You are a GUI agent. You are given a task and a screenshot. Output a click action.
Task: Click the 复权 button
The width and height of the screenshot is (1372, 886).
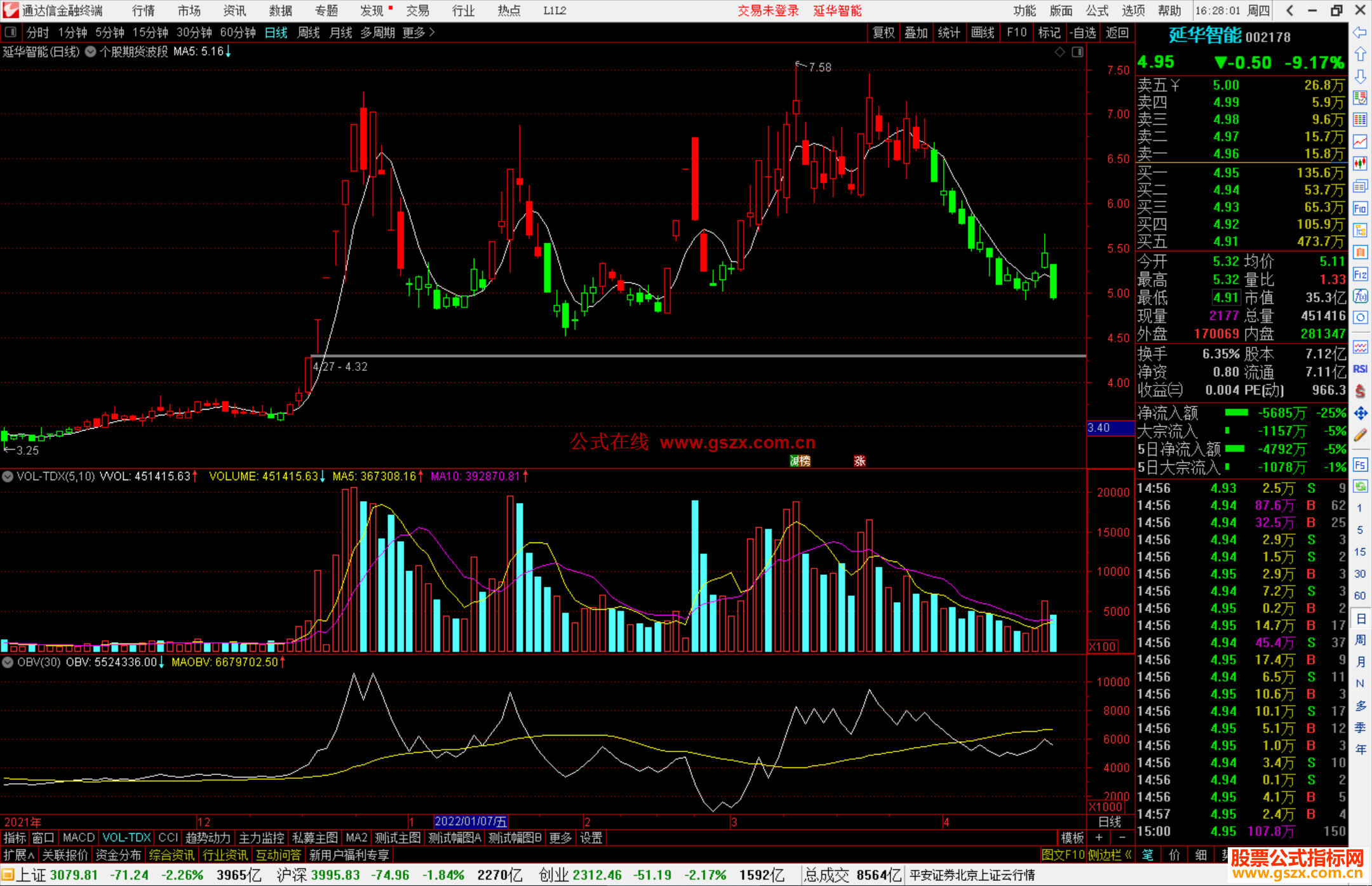click(x=884, y=32)
